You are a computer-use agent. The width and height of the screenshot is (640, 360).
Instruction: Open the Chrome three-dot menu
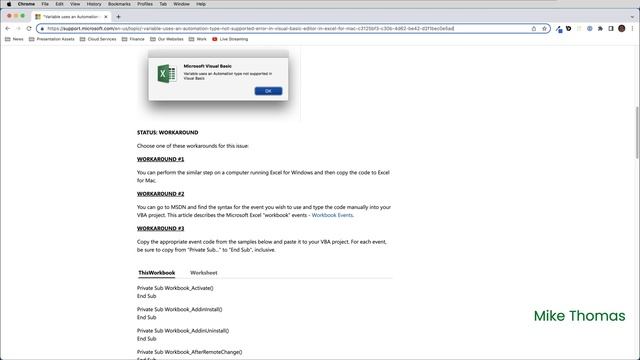[632, 29]
